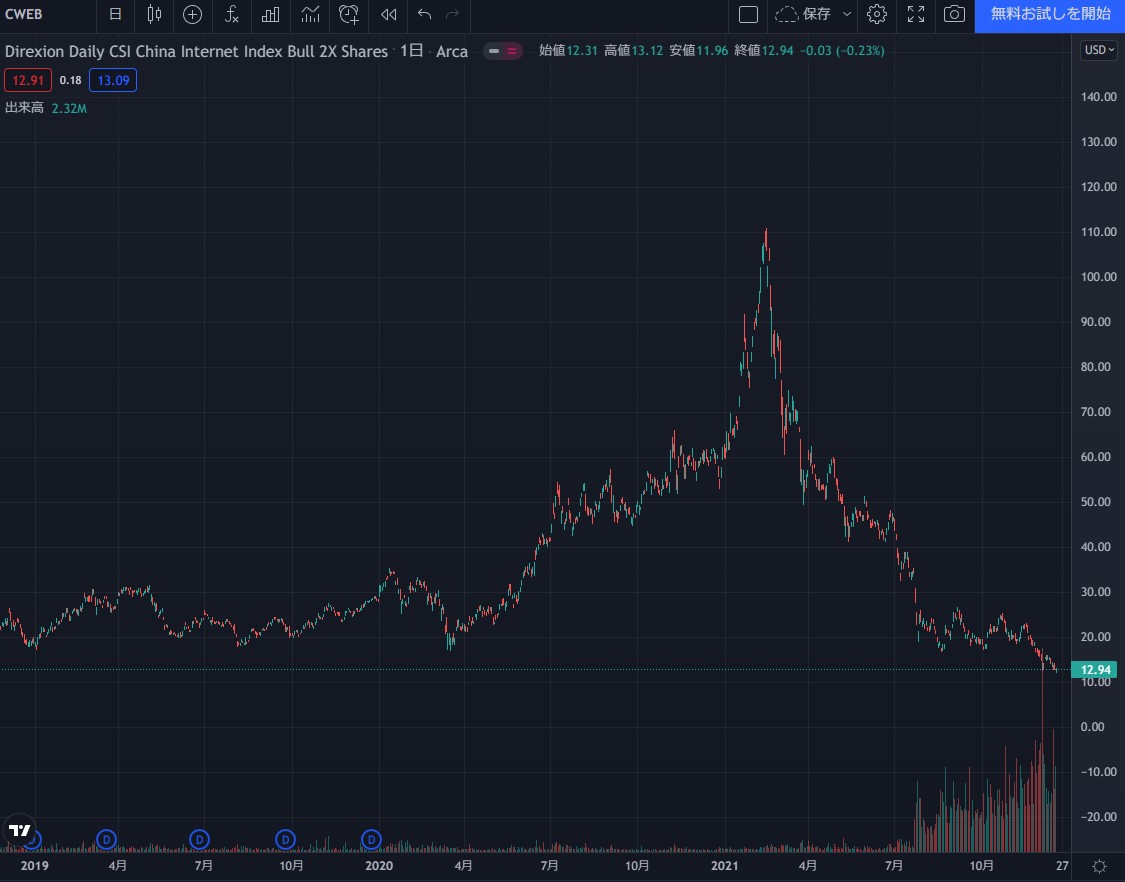The height and width of the screenshot is (882, 1125).
Task: Open chart settings gear in top toolbar
Action: 877,14
